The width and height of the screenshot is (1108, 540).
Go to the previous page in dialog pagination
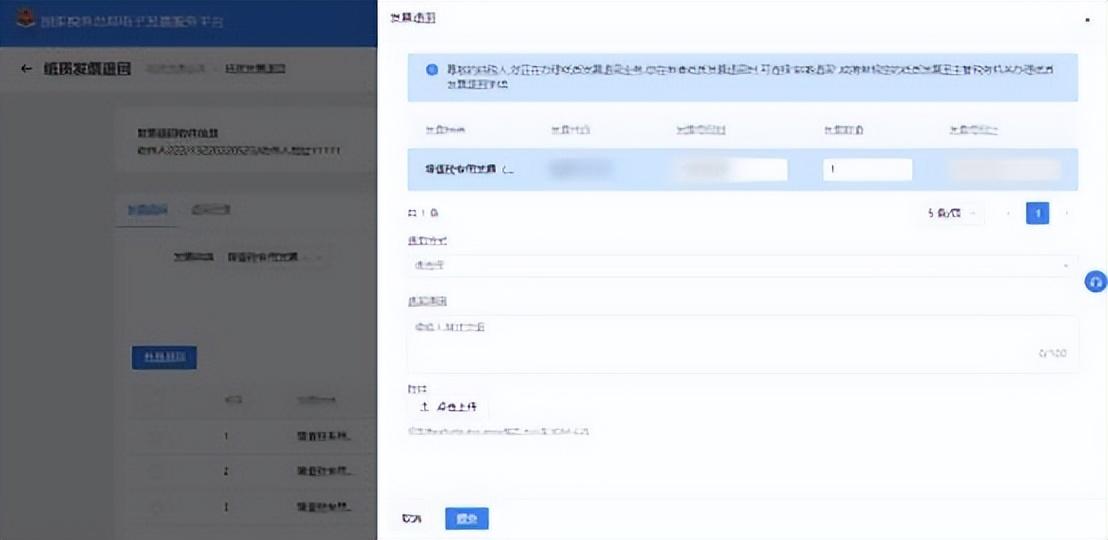[1008, 213]
